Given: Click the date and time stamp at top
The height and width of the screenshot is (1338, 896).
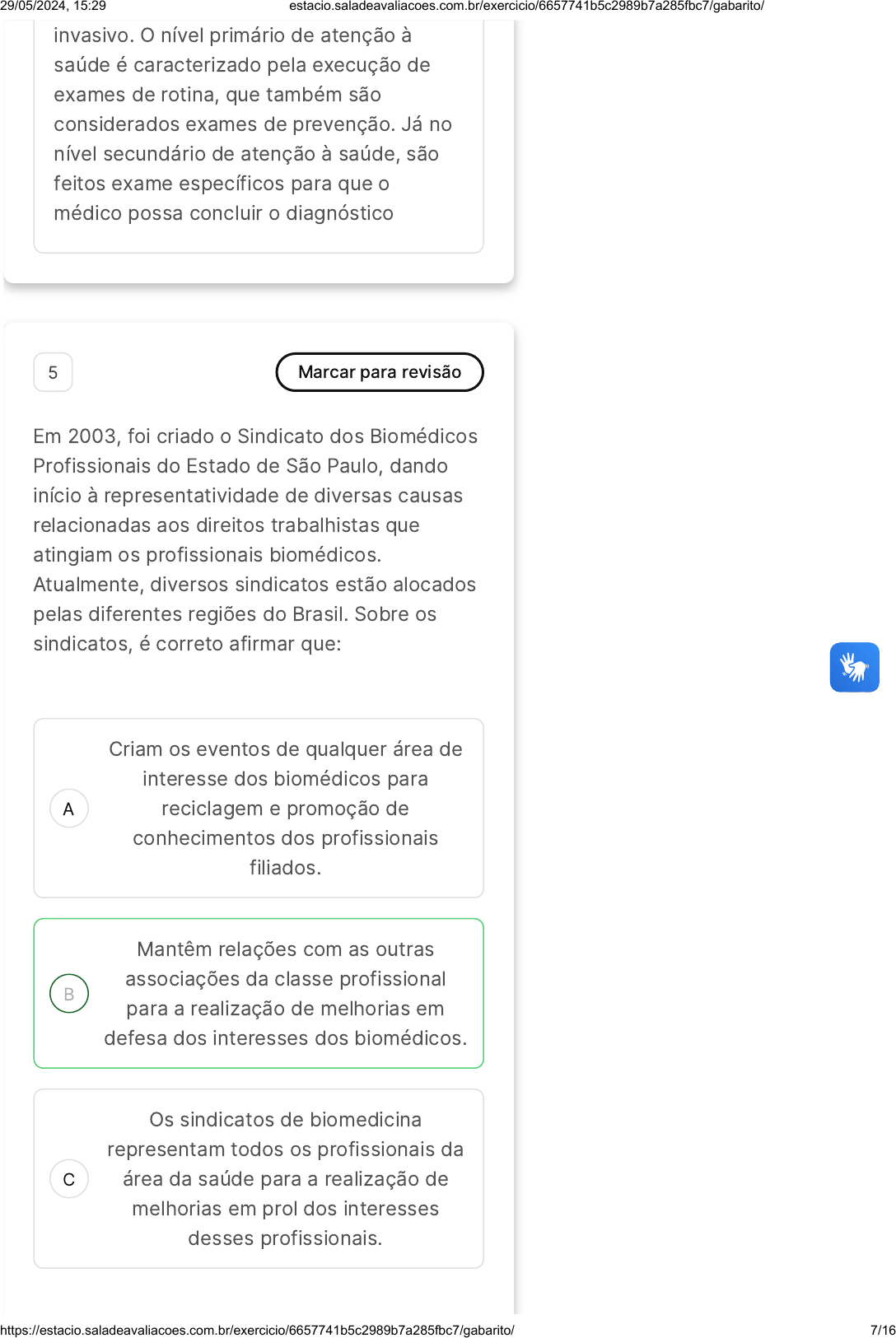Looking at the screenshot, I should click(x=53, y=6).
